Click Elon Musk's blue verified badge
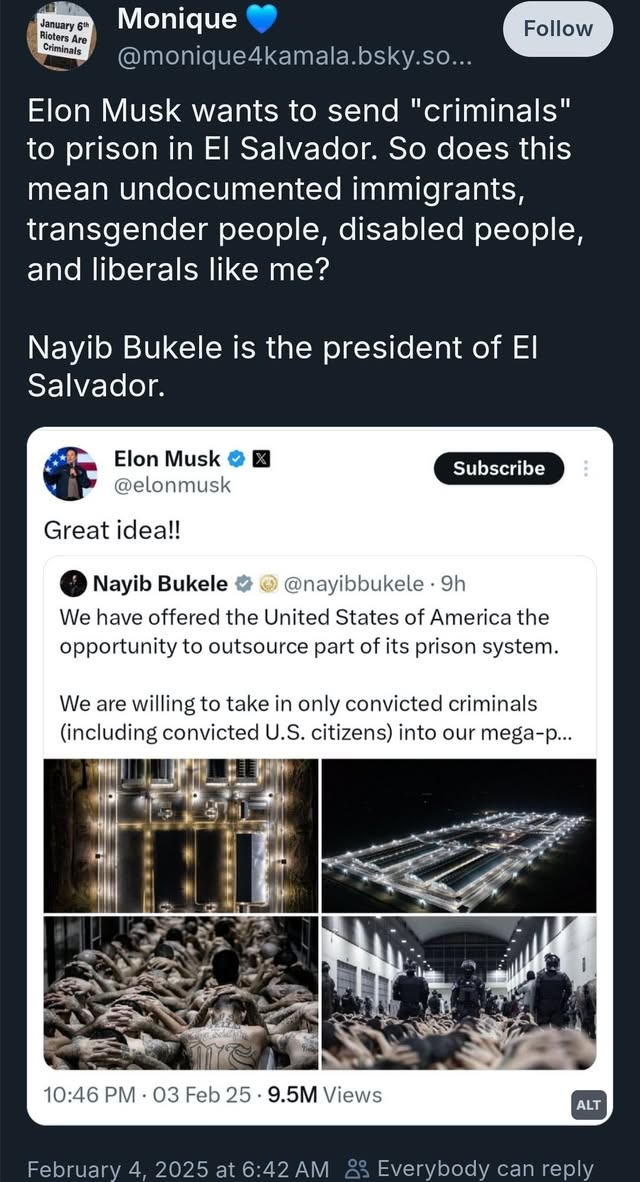This screenshot has width=640, height=1182. [237, 459]
